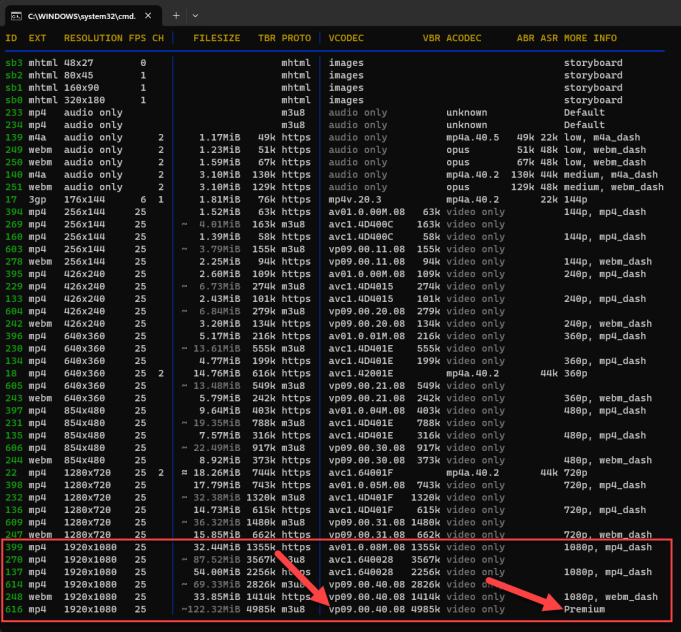Image resolution: width=681 pixels, height=632 pixels.
Task: Click format ID 616 in the last row
Action: (13, 609)
